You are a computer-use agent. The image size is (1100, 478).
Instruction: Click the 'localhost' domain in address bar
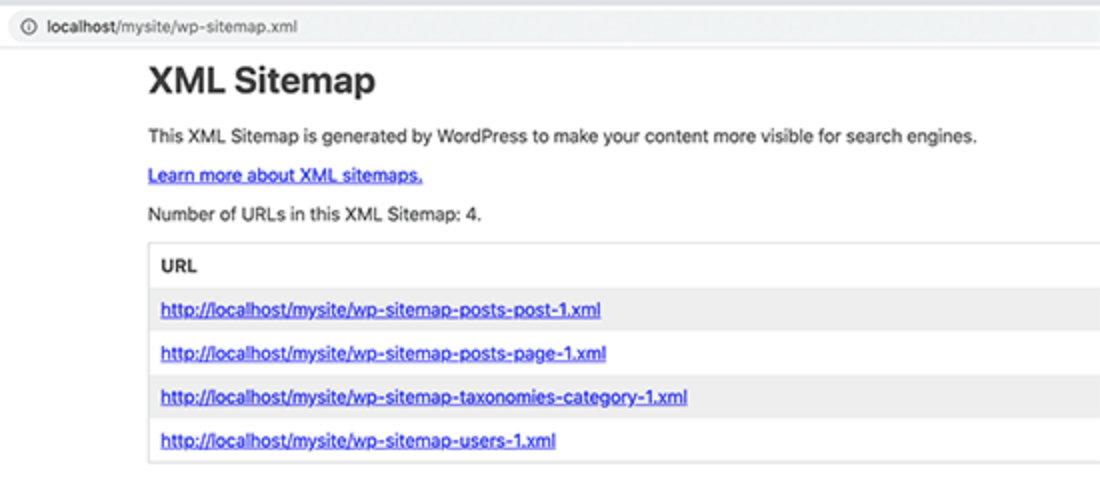(82, 27)
